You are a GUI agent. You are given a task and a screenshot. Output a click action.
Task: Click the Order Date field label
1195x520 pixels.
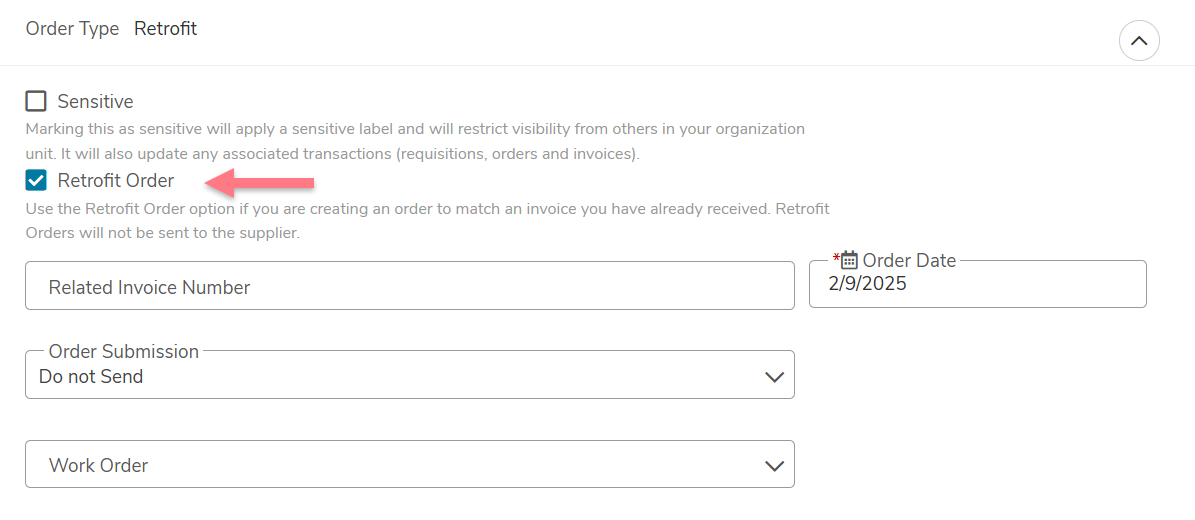[909, 260]
